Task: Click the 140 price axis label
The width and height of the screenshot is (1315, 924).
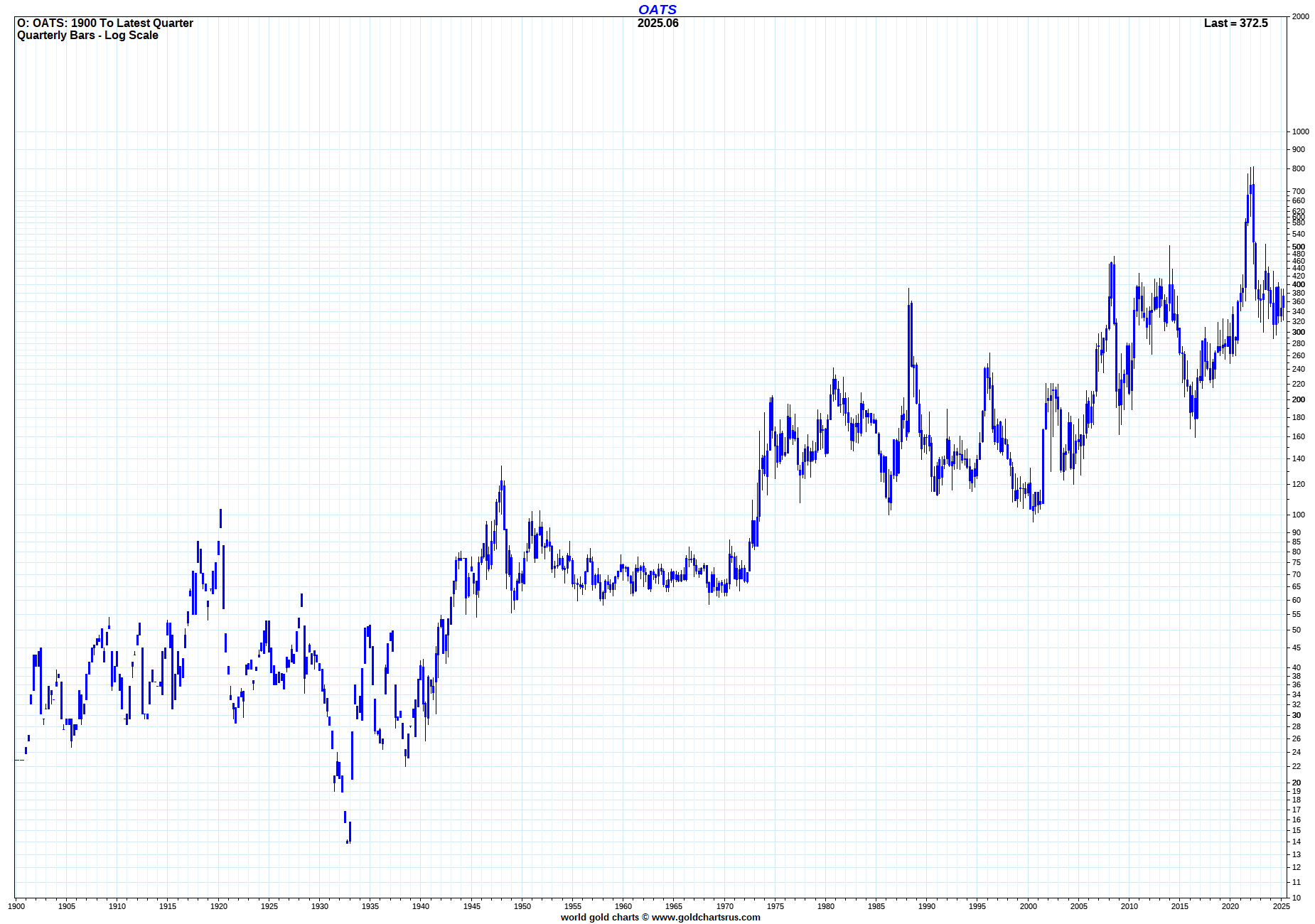Action: click(1299, 458)
